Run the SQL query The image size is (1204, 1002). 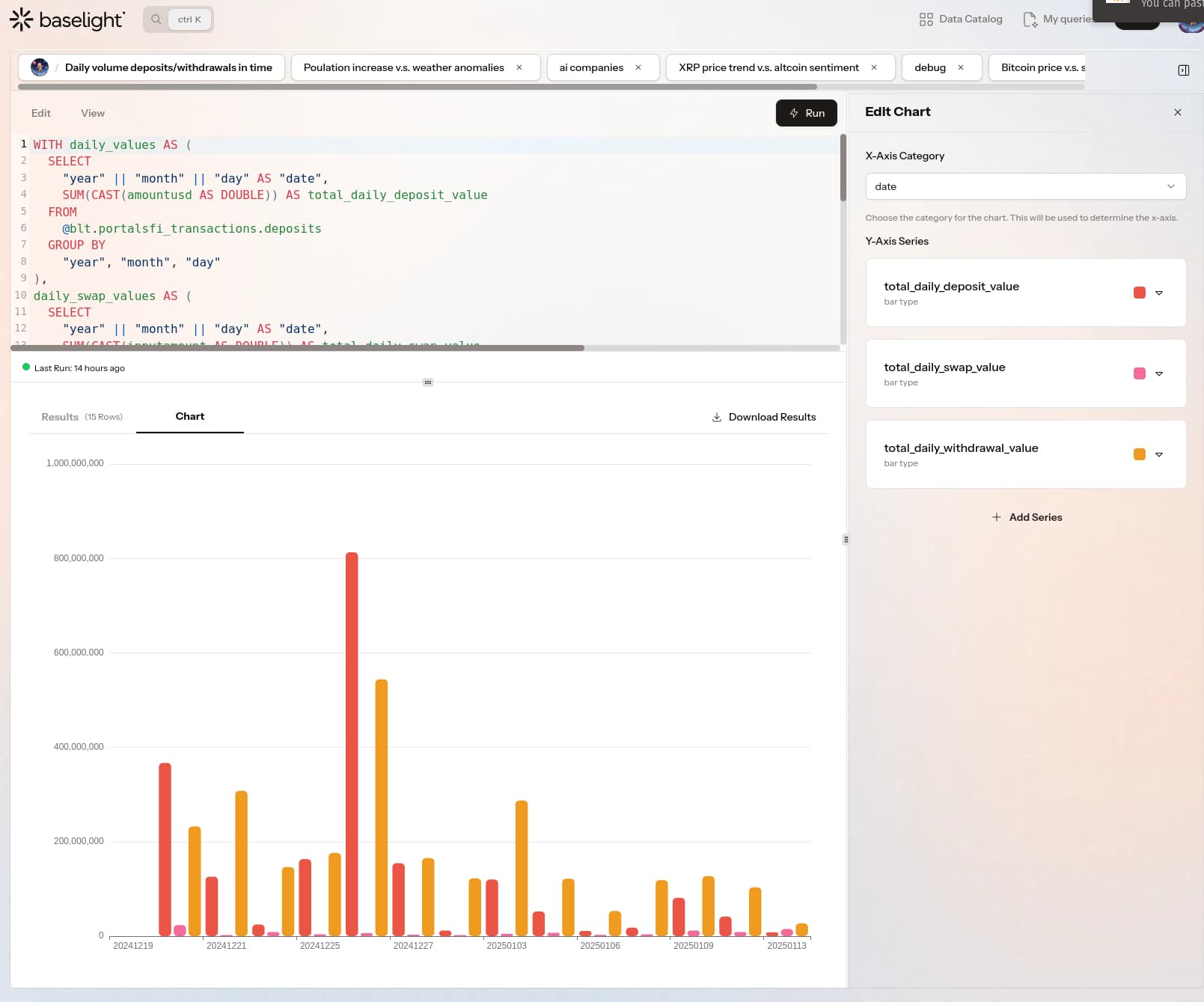[806, 113]
